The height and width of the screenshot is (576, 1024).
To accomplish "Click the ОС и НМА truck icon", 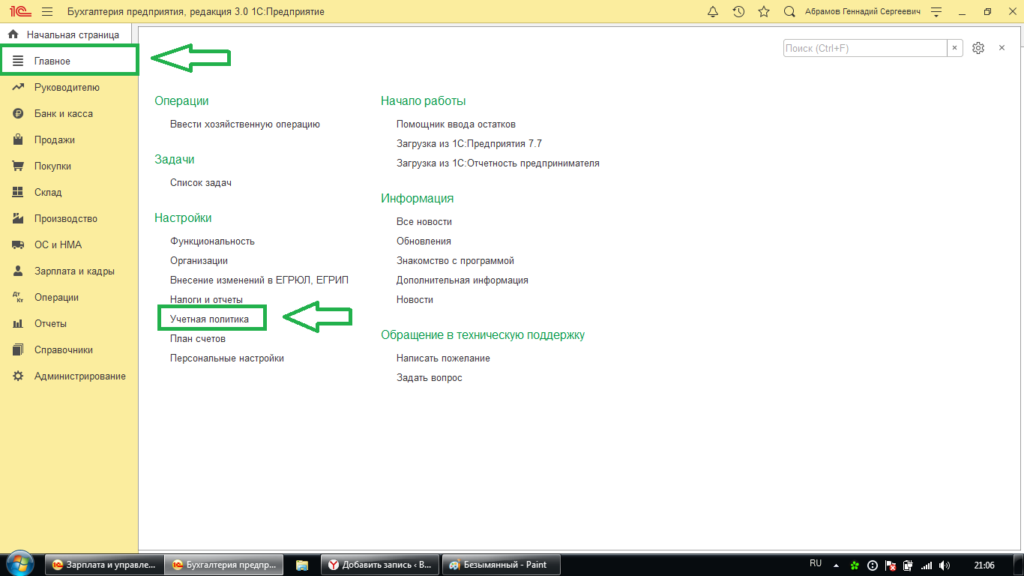I will click(x=17, y=245).
